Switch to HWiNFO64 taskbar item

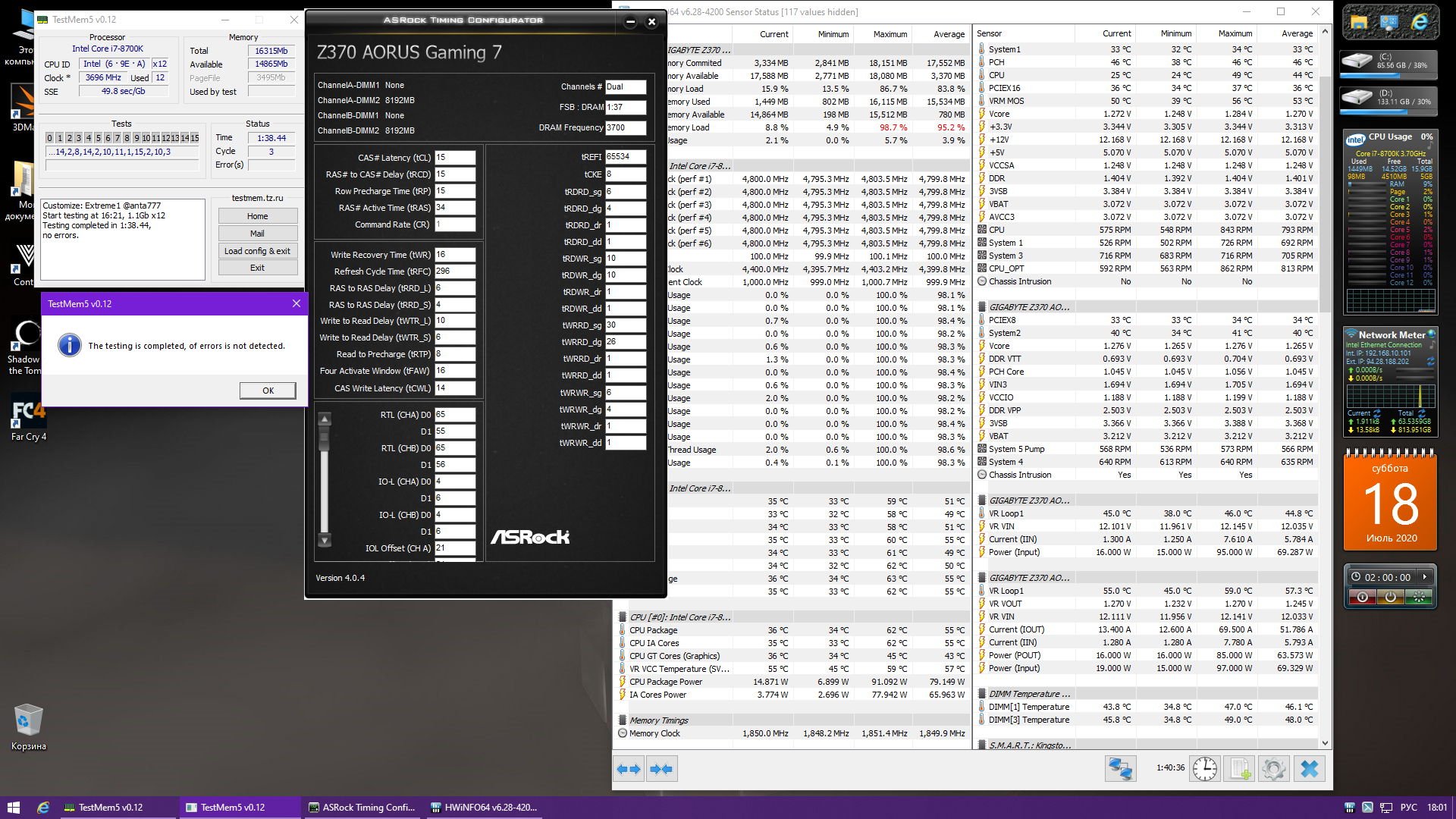pyautogui.click(x=484, y=808)
